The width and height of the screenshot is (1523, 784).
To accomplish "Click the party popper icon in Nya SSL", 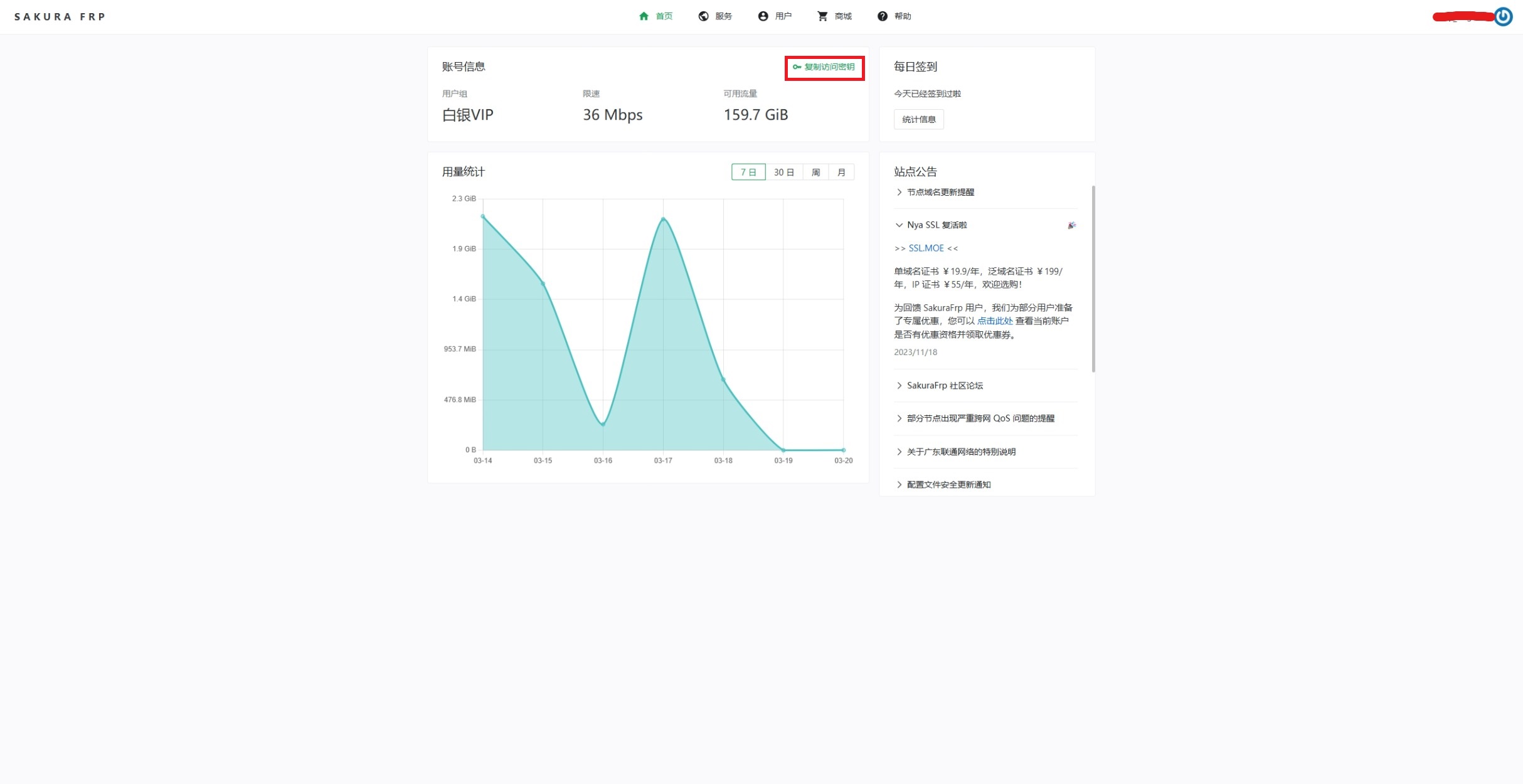I will pyautogui.click(x=1071, y=225).
